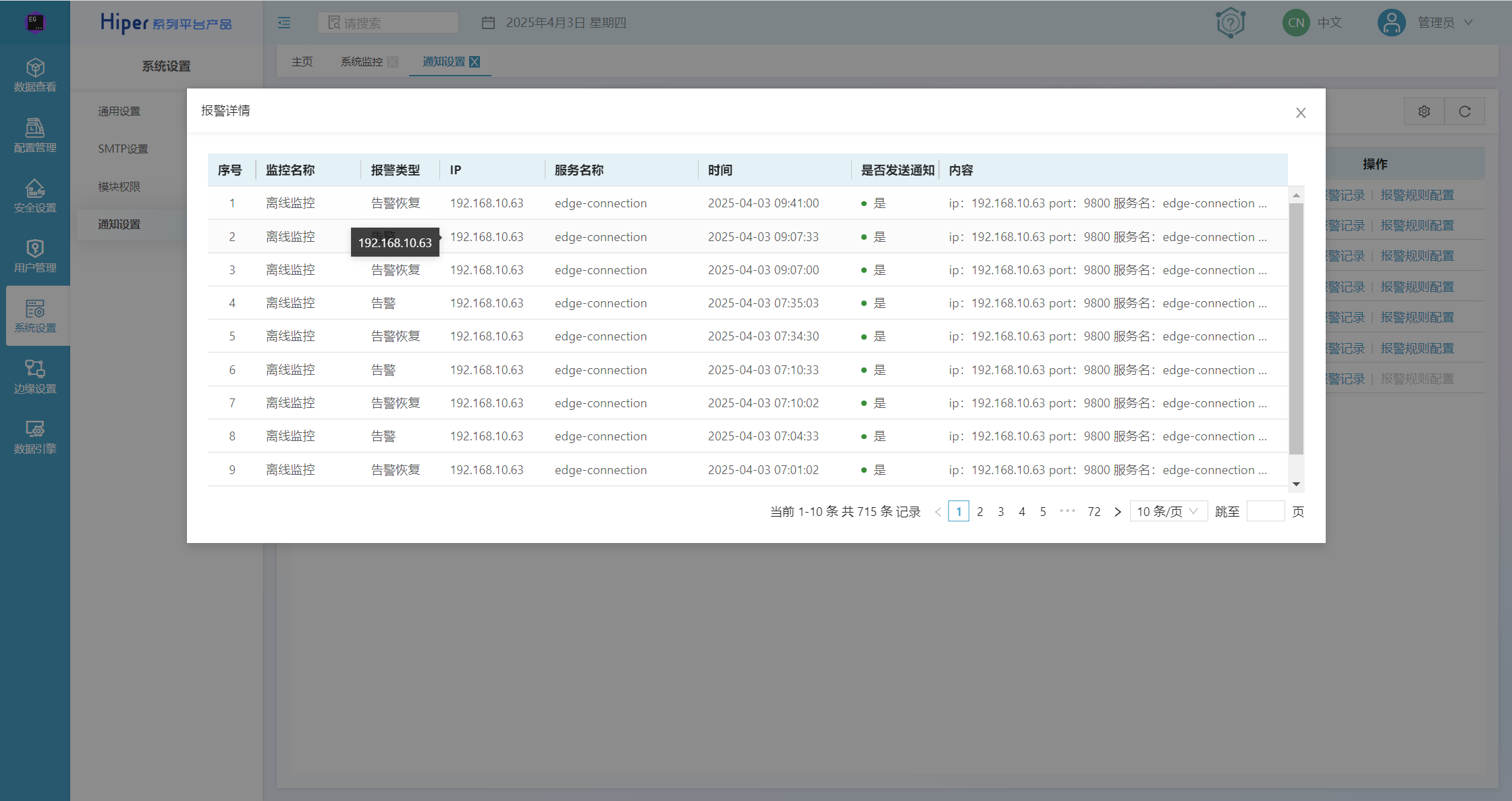The width and height of the screenshot is (1512, 801).
Task: Click the 2025-04-03 07:35:03 time cell
Action: [x=763, y=303]
